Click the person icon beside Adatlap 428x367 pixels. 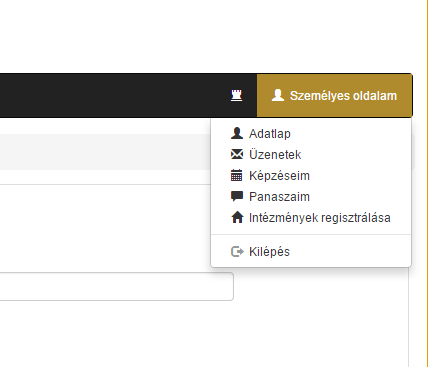tap(237, 133)
